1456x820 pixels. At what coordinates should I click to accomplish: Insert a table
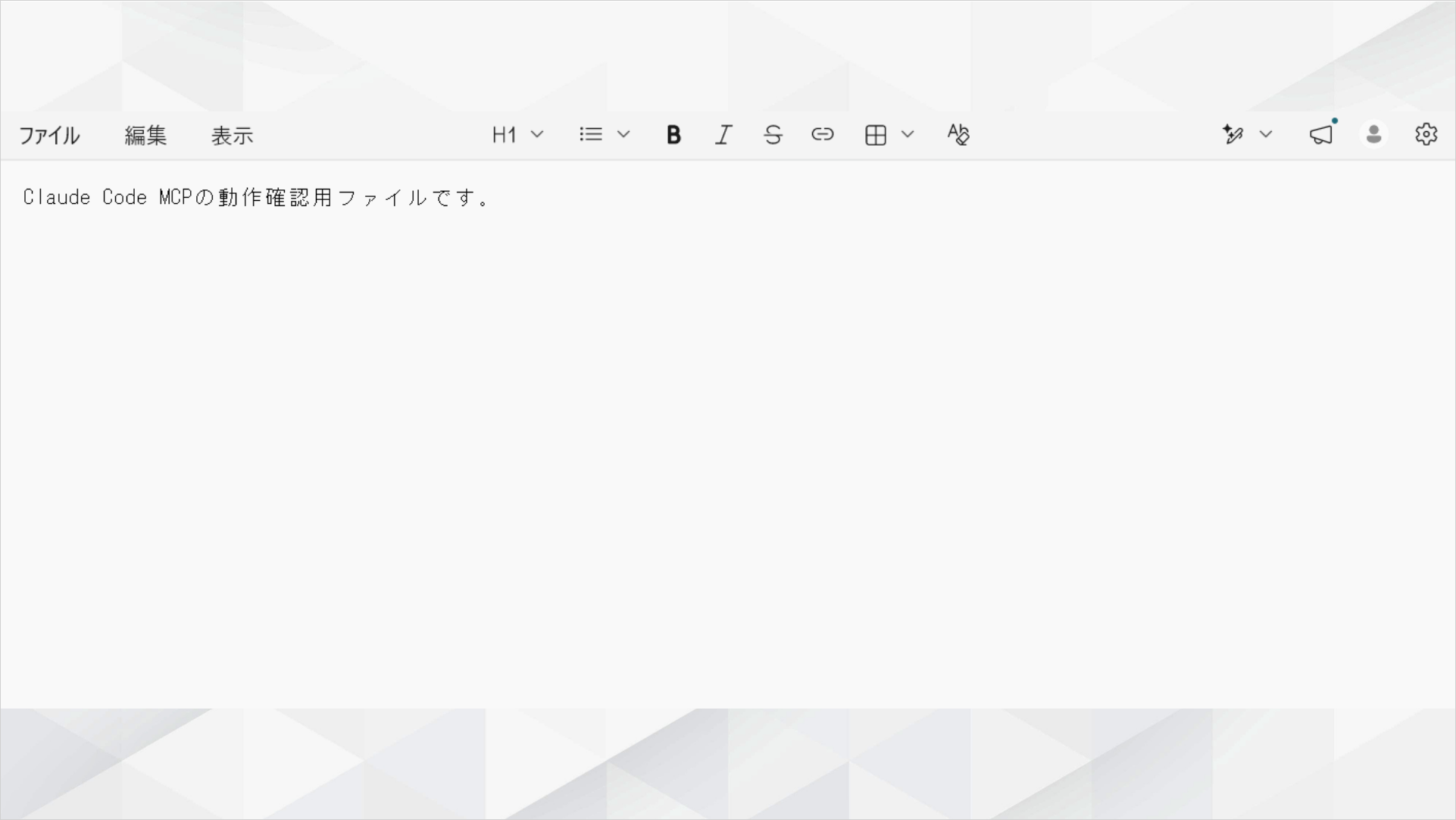[876, 135]
